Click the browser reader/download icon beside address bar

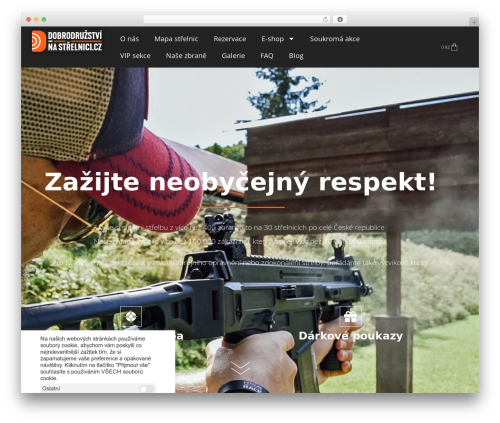[x=340, y=20]
